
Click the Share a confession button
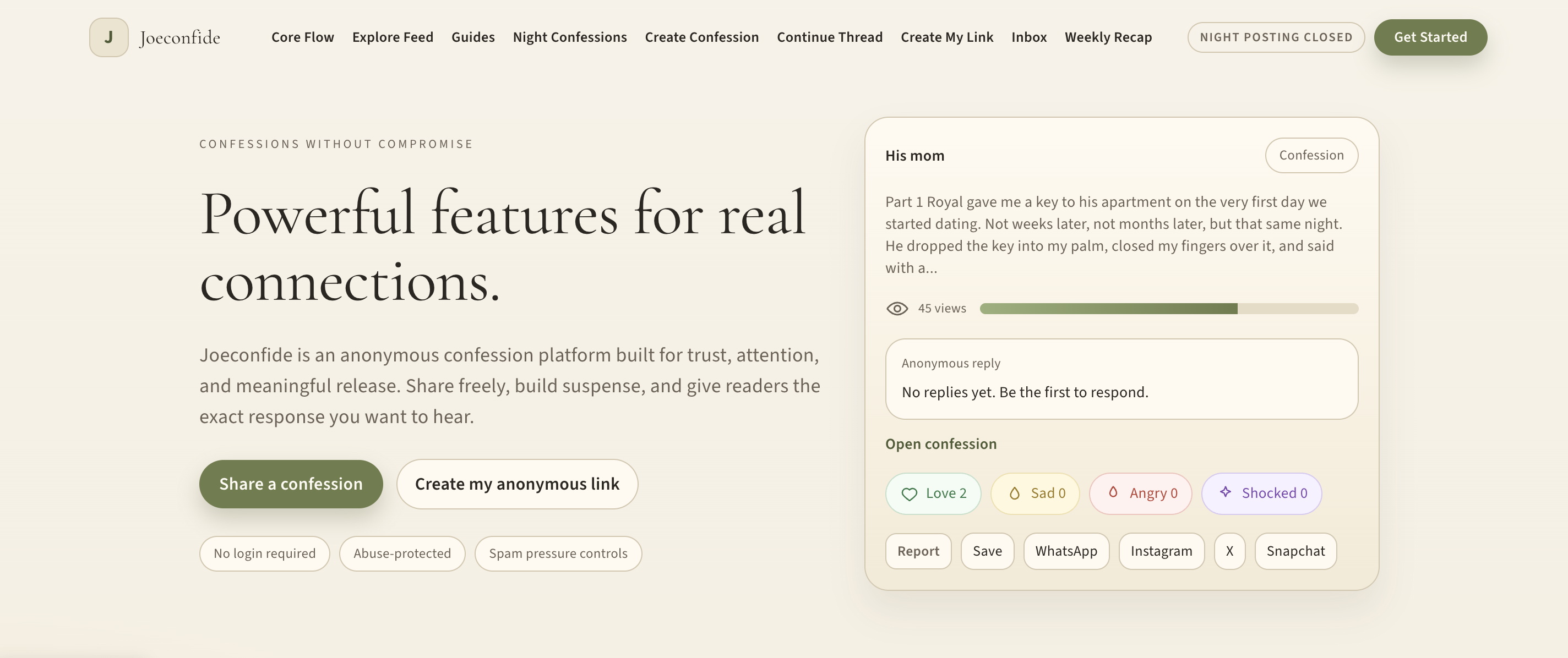tap(291, 484)
